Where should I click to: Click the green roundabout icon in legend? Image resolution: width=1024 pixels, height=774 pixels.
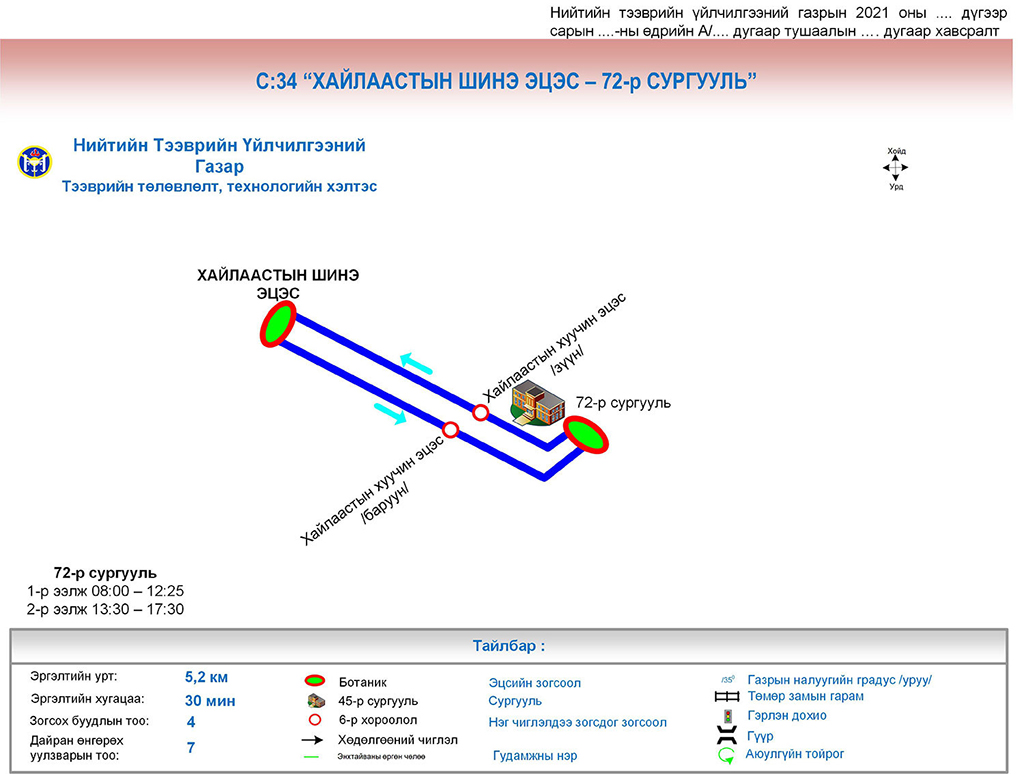727,756
